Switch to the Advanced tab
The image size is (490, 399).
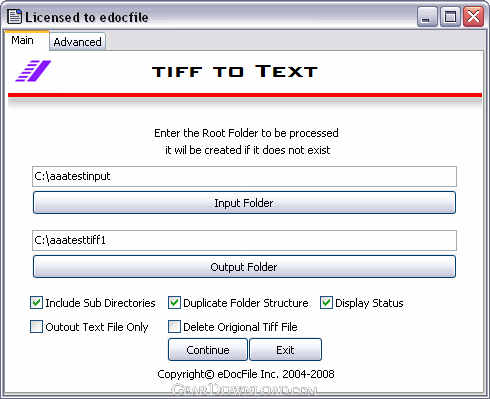pos(77,42)
